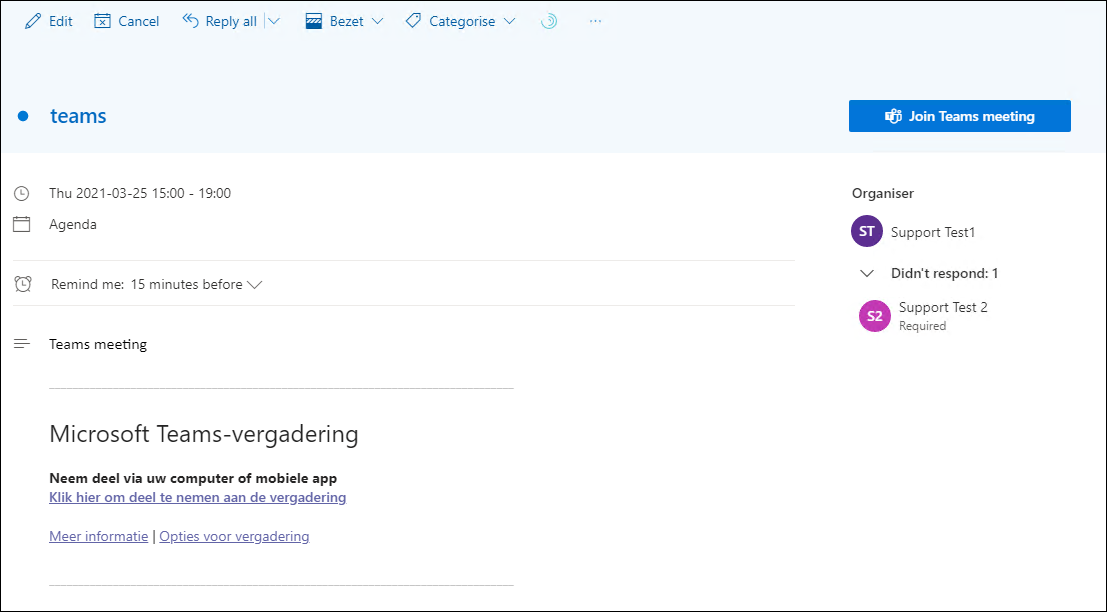The width and height of the screenshot is (1107, 612).
Task: Click the Edit pencil icon
Action: [x=32, y=21]
